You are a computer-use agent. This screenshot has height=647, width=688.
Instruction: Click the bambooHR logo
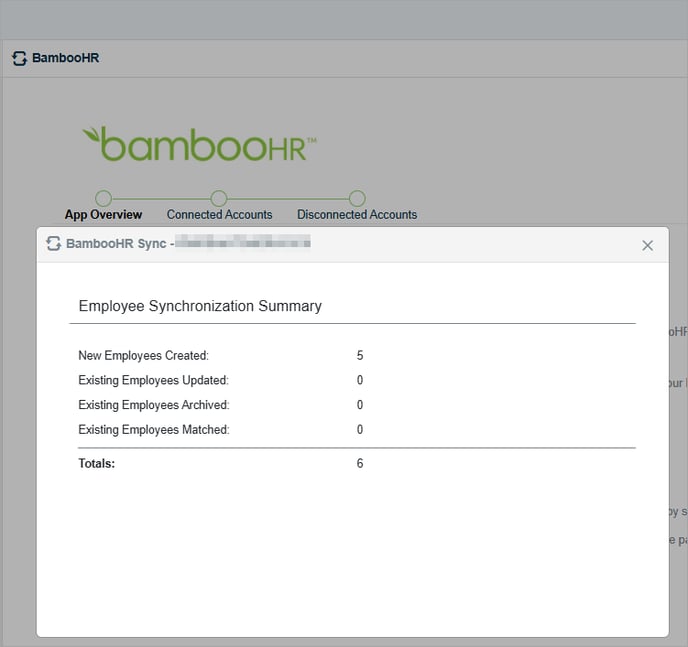coord(200,144)
